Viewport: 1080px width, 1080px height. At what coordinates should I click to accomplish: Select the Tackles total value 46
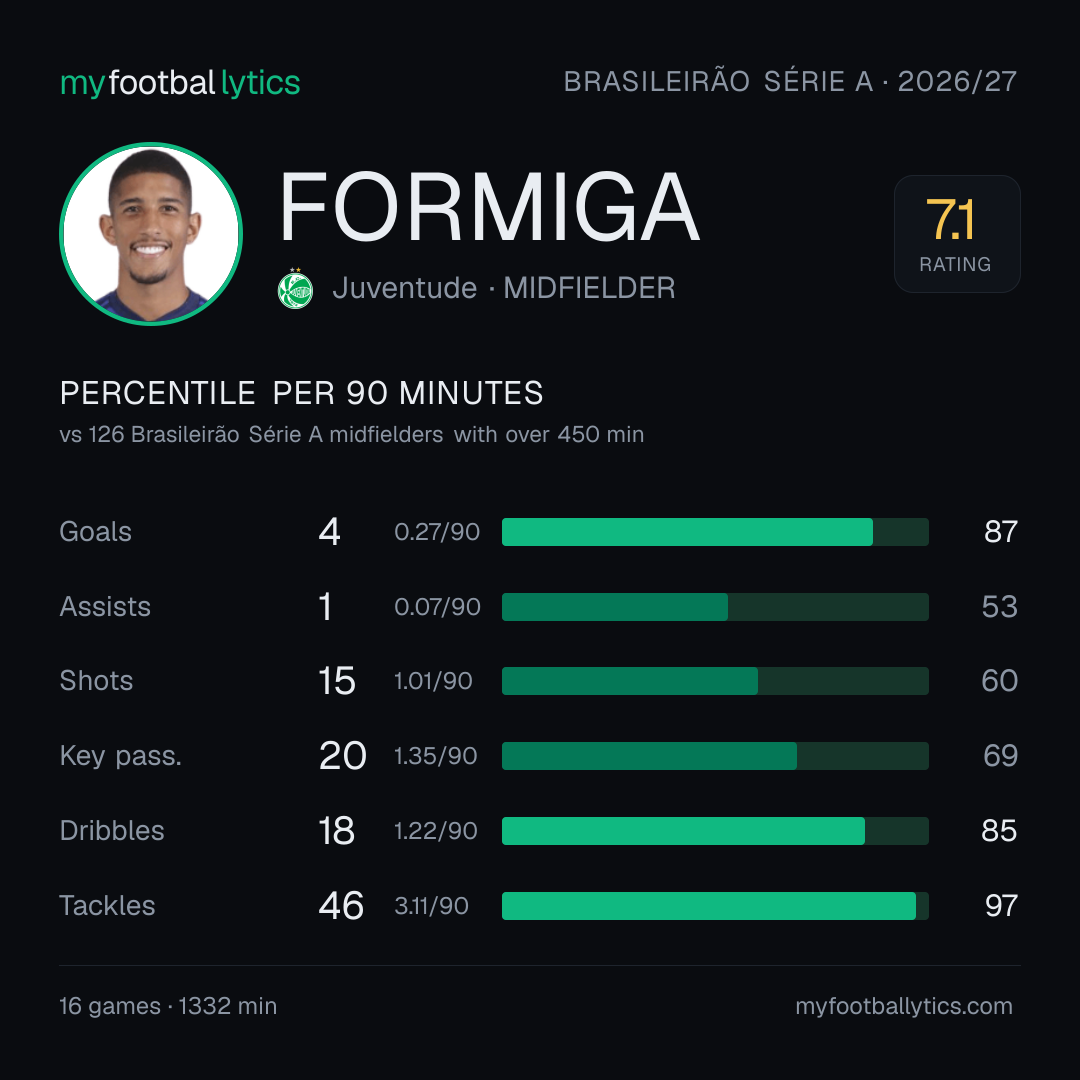pos(341,906)
